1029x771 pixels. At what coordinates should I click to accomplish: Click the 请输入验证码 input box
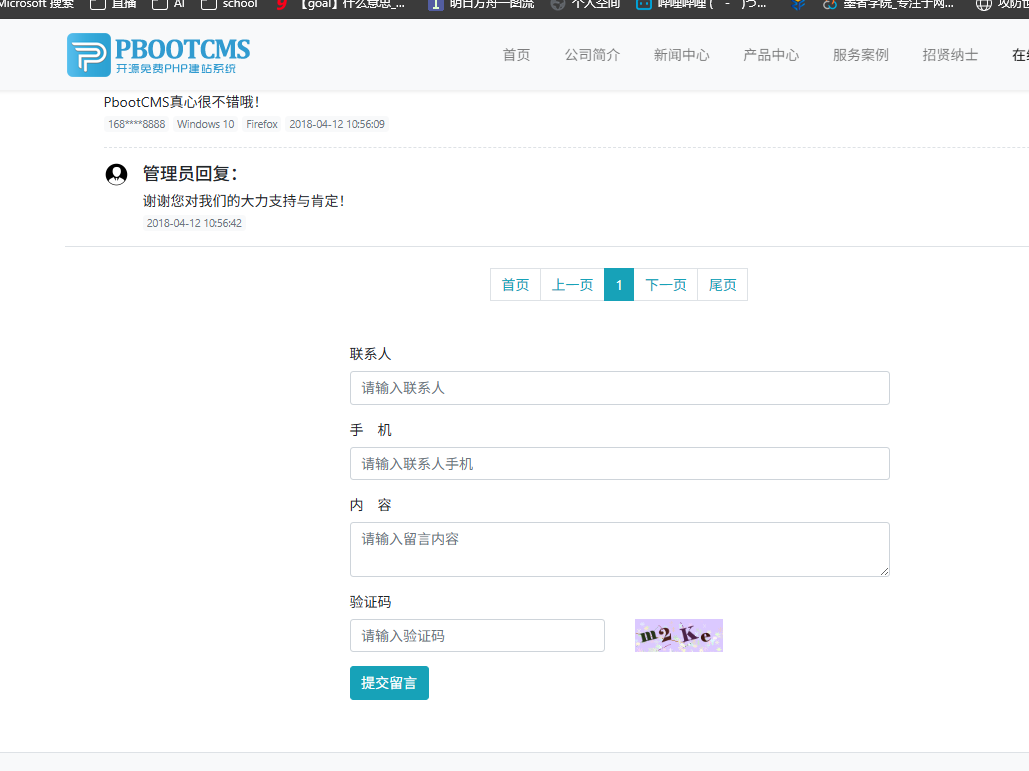[477, 636]
